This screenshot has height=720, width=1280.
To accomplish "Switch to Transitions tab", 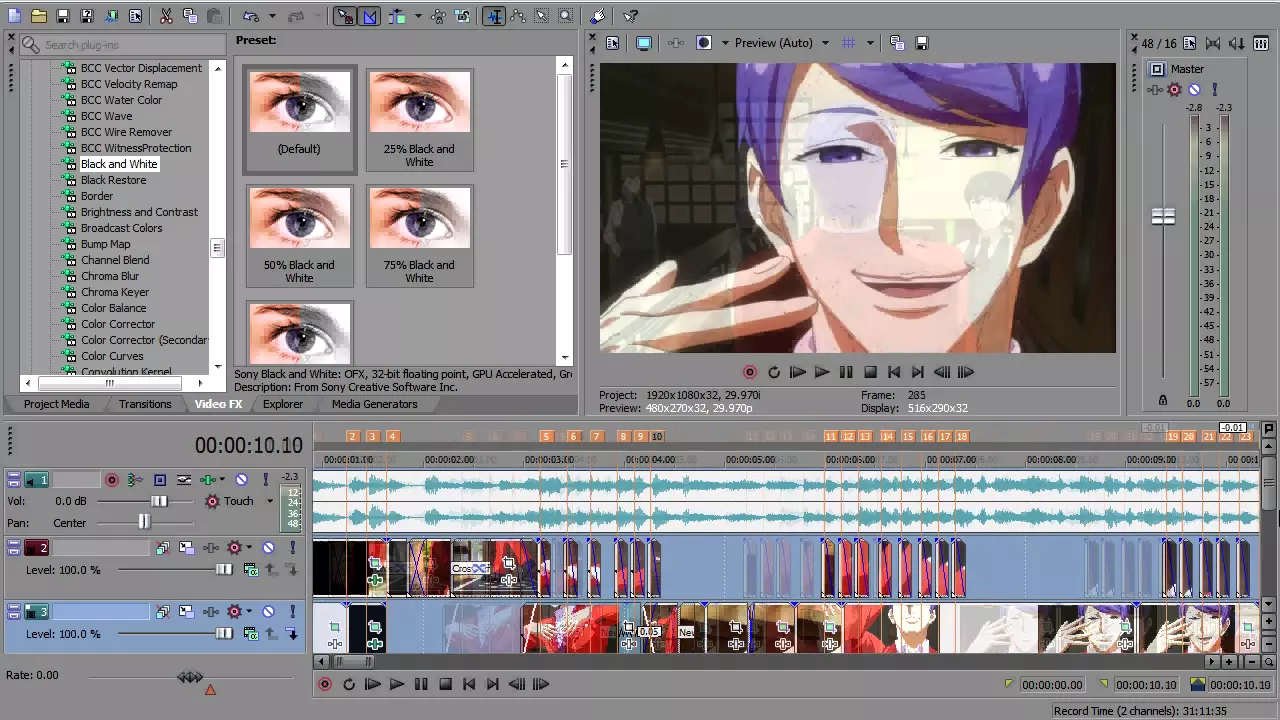I will (145, 404).
